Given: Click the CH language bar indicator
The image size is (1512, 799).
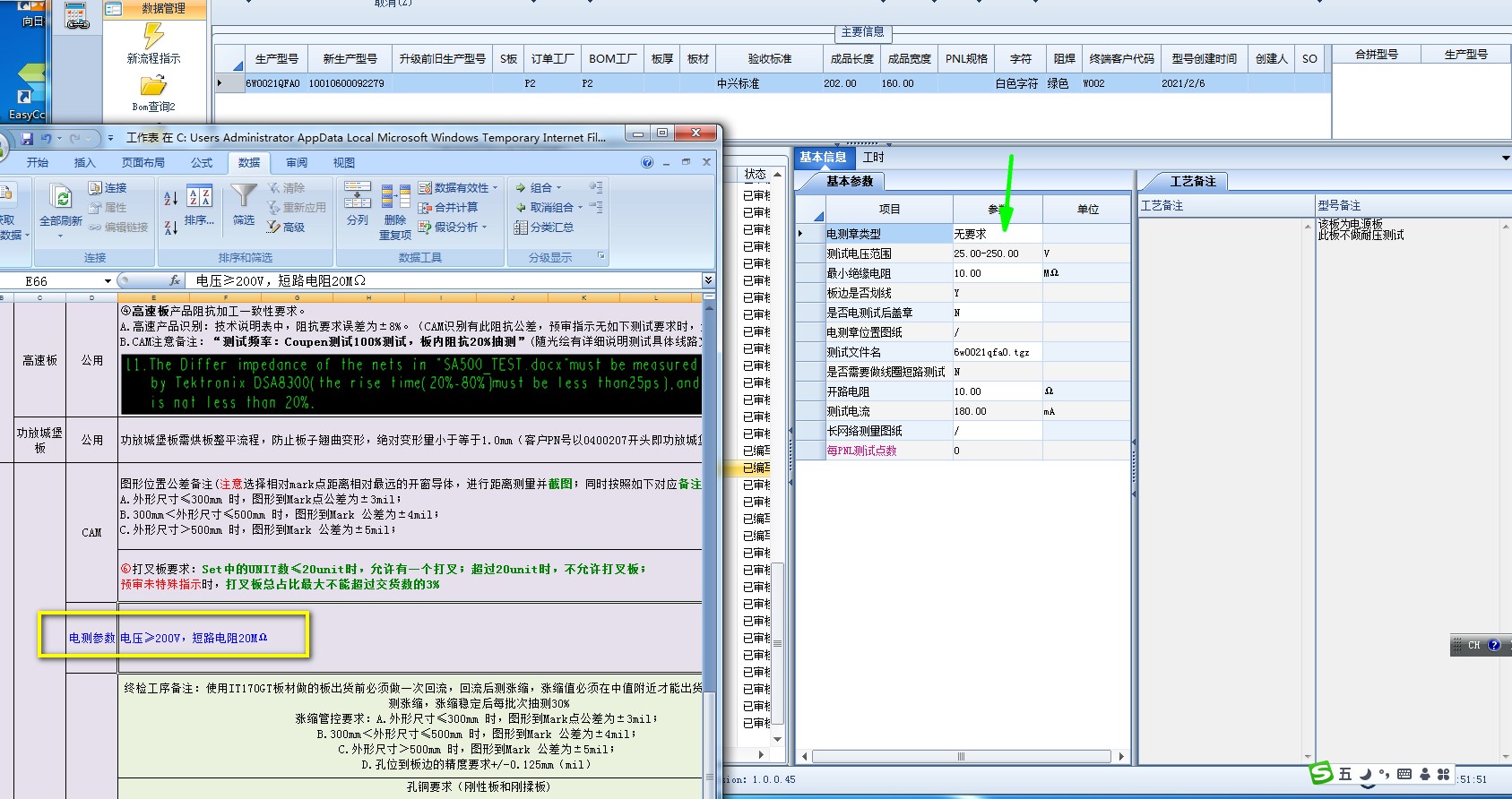Looking at the screenshot, I should point(1474,645).
